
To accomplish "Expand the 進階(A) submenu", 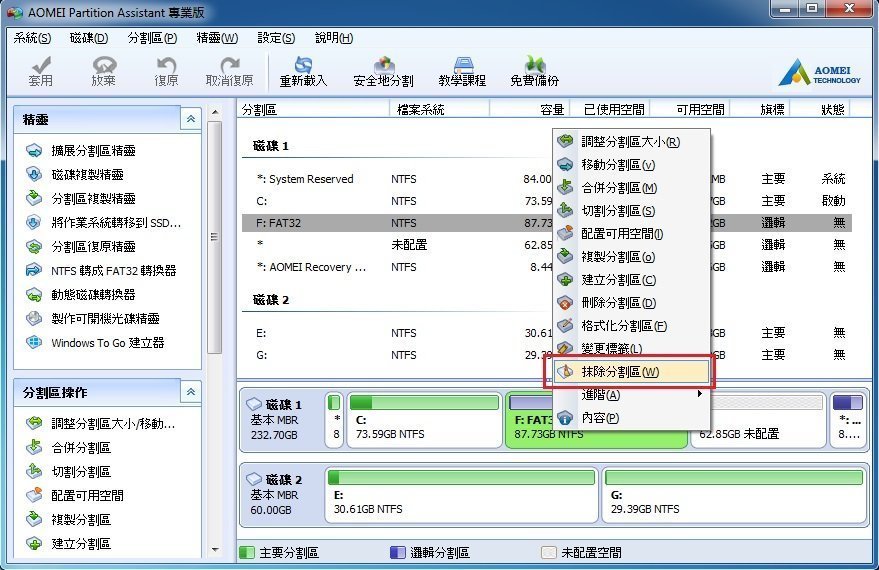I will (631, 395).
